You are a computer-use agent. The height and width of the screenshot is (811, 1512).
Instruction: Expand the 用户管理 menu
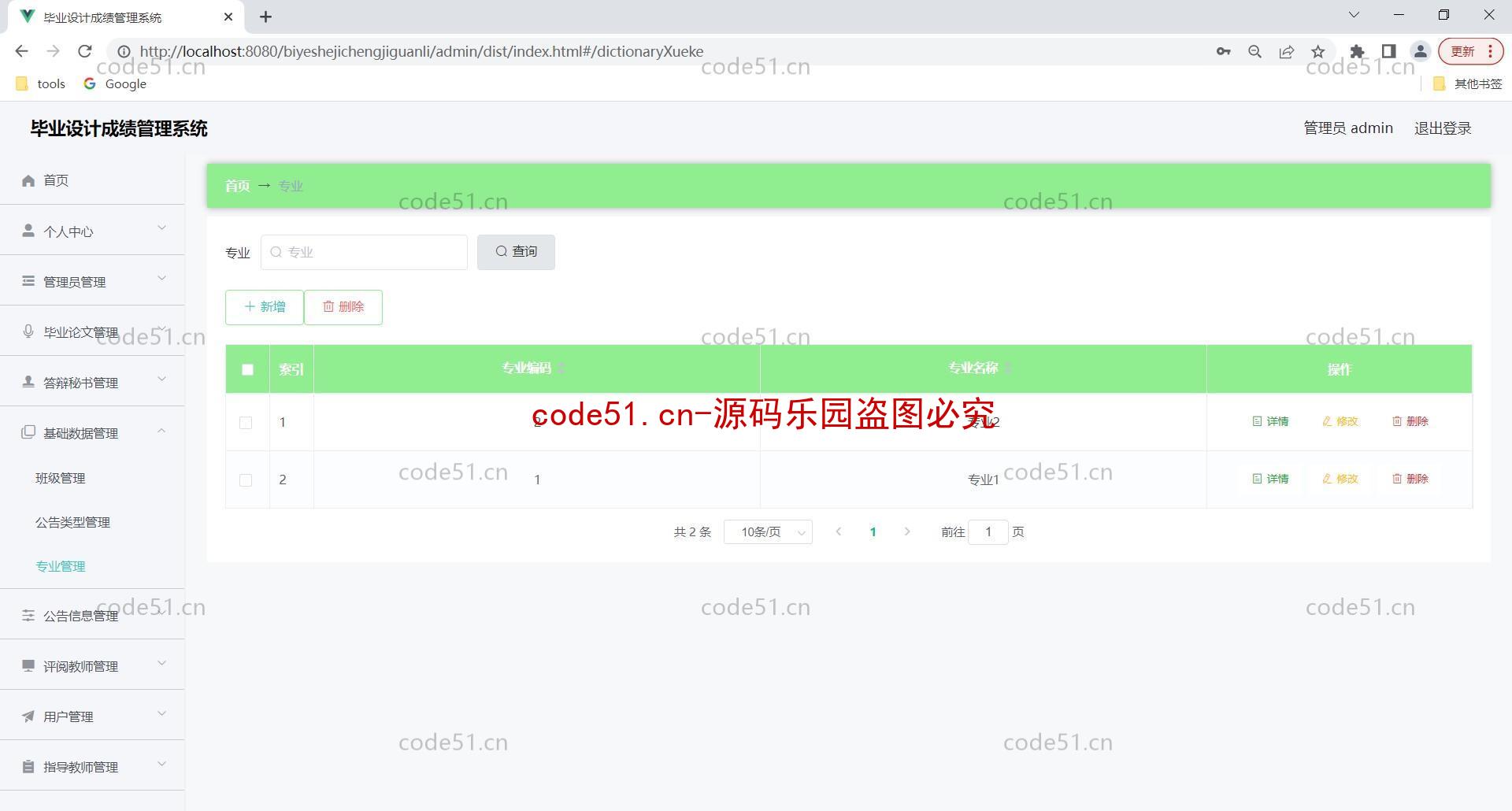pos(92,716)
